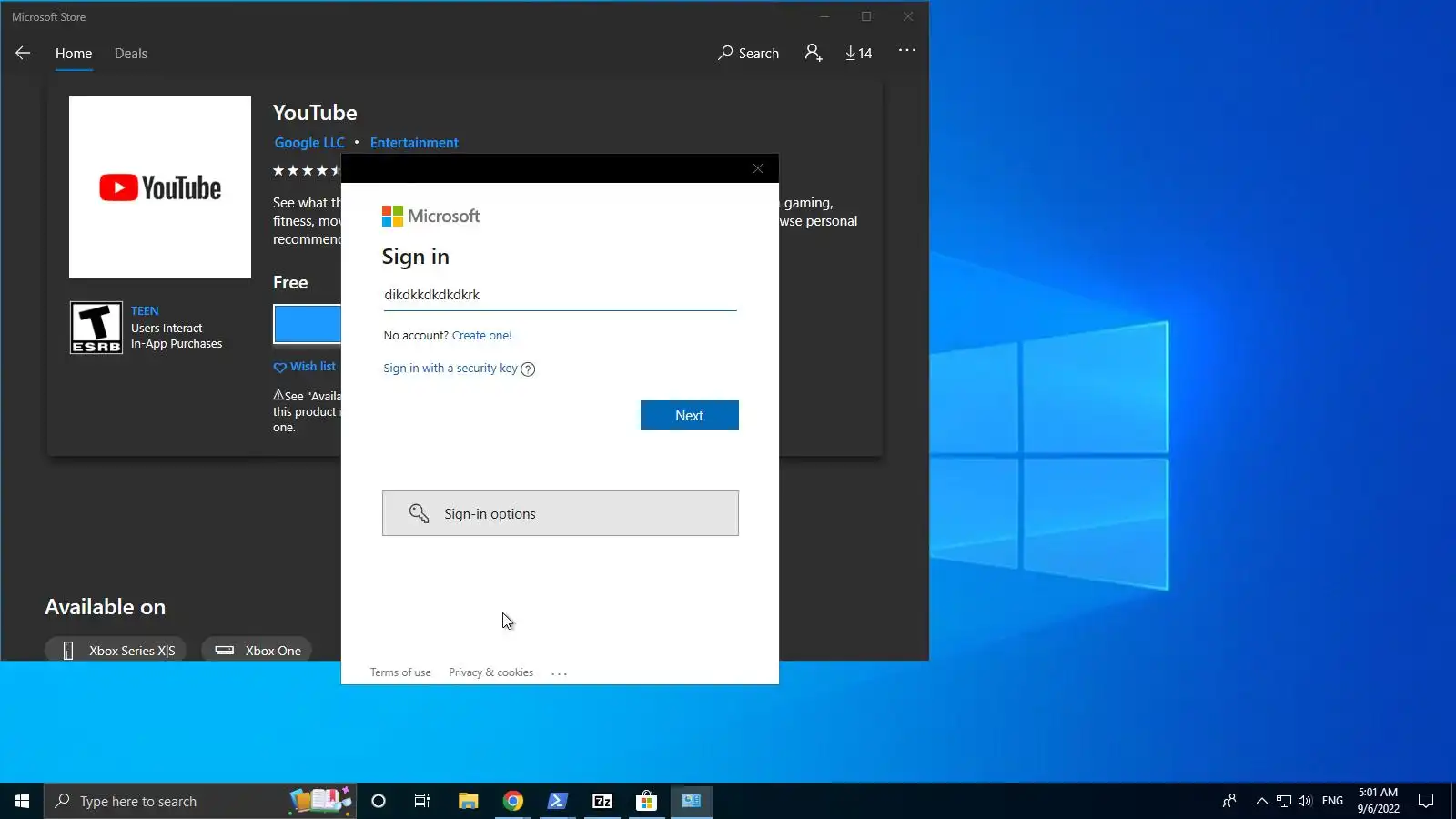Open the Windows Start menu

(x=22, y=801)
